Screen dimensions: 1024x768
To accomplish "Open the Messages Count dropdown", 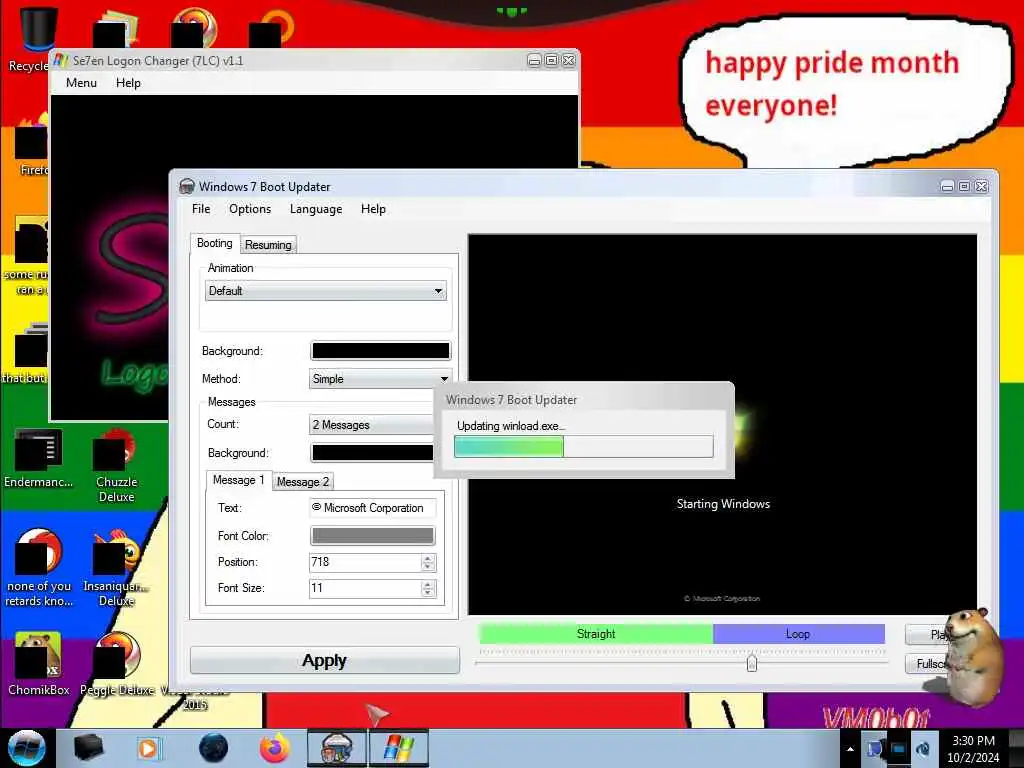I will point(371,425).
